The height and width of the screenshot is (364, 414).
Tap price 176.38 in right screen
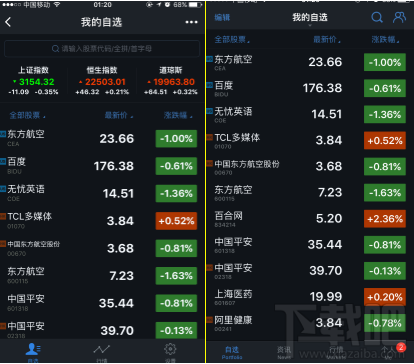[x=322, y=88]
